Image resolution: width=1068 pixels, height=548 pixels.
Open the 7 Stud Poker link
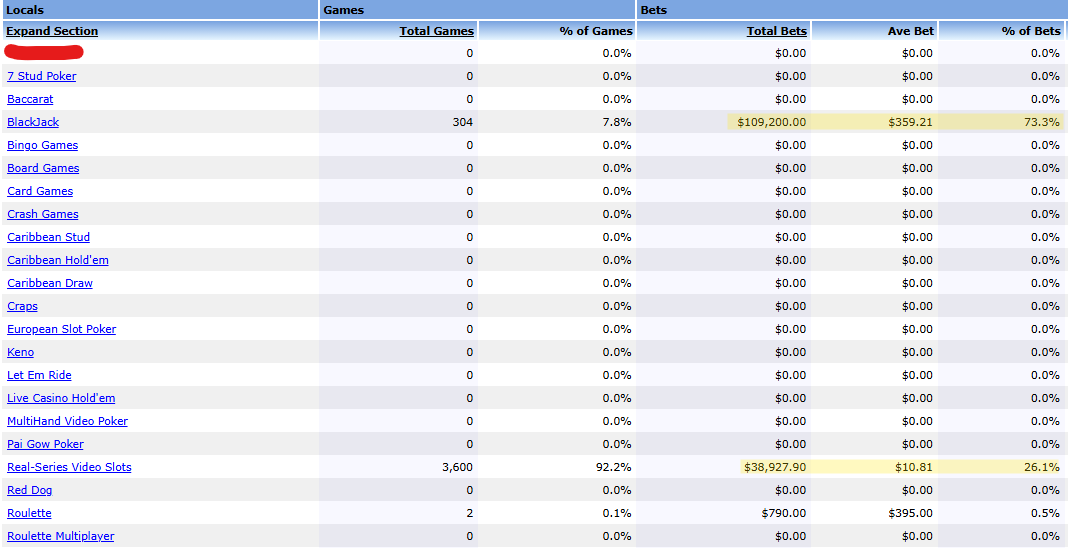[41, 76]
